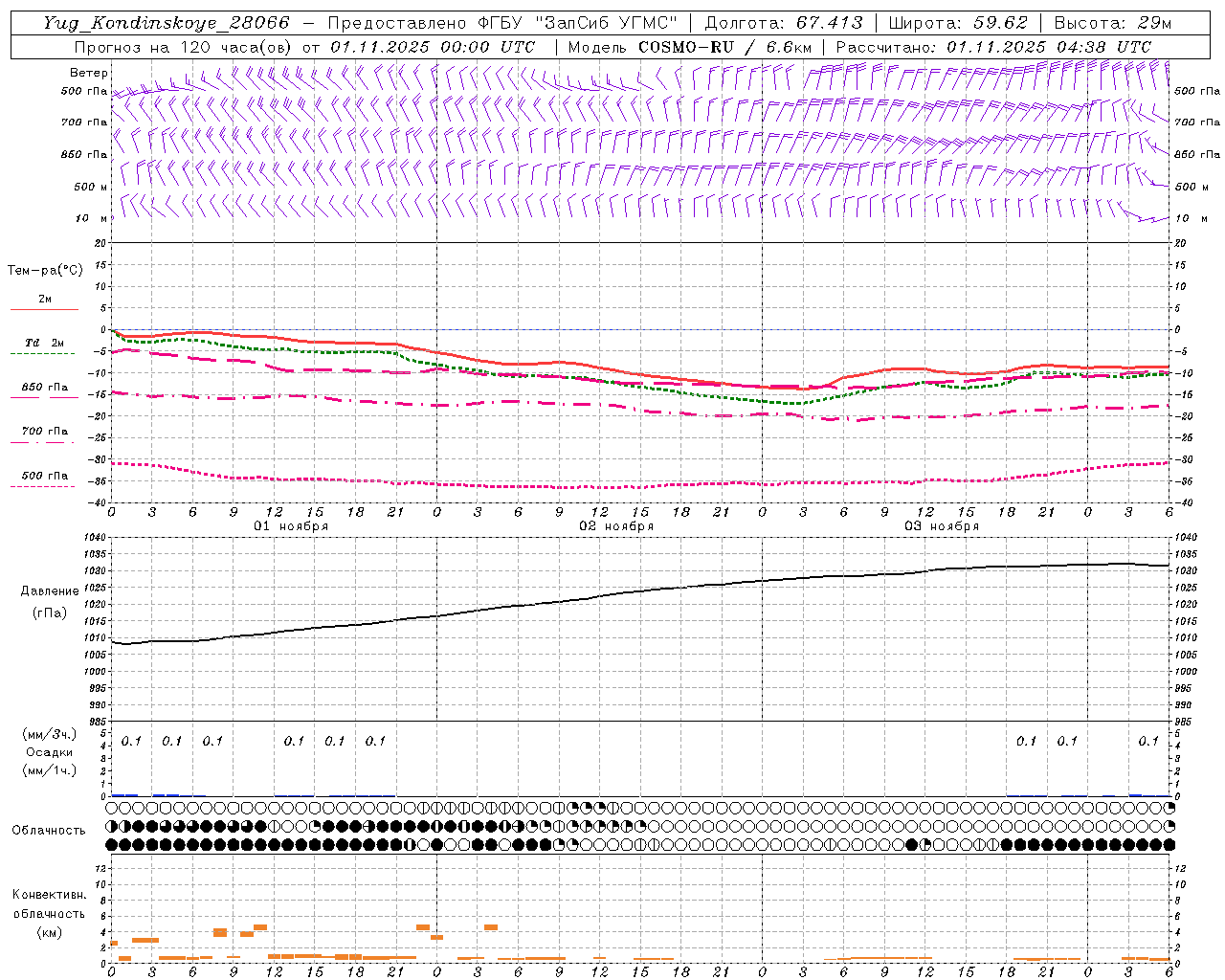Click the elevation text Высота: 29м
This screenshot has height=980, width=1225.
click(x=1113, y=24)
